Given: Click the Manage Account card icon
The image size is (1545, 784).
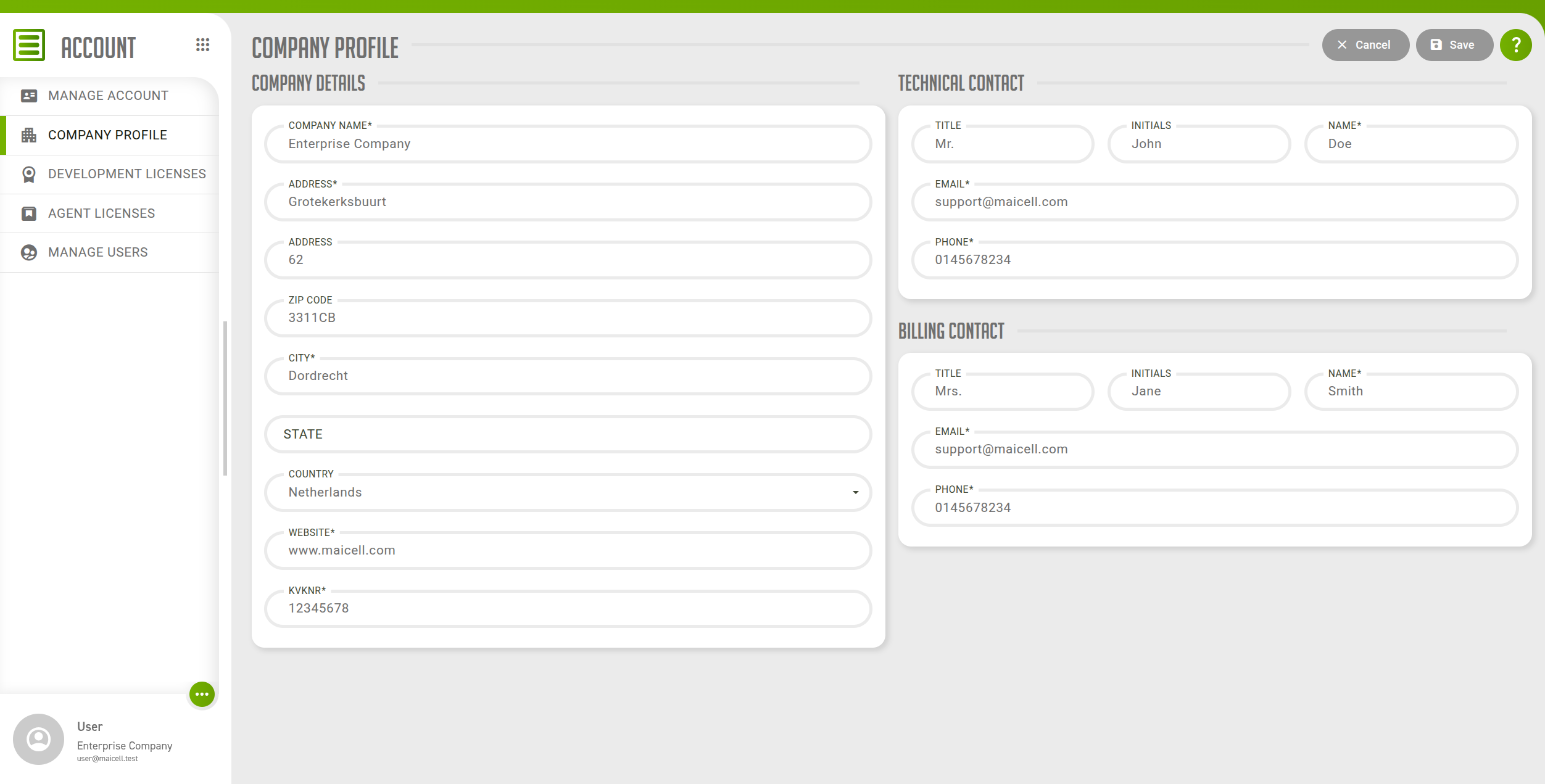Looking at the screenshot, I should [29, 96].
